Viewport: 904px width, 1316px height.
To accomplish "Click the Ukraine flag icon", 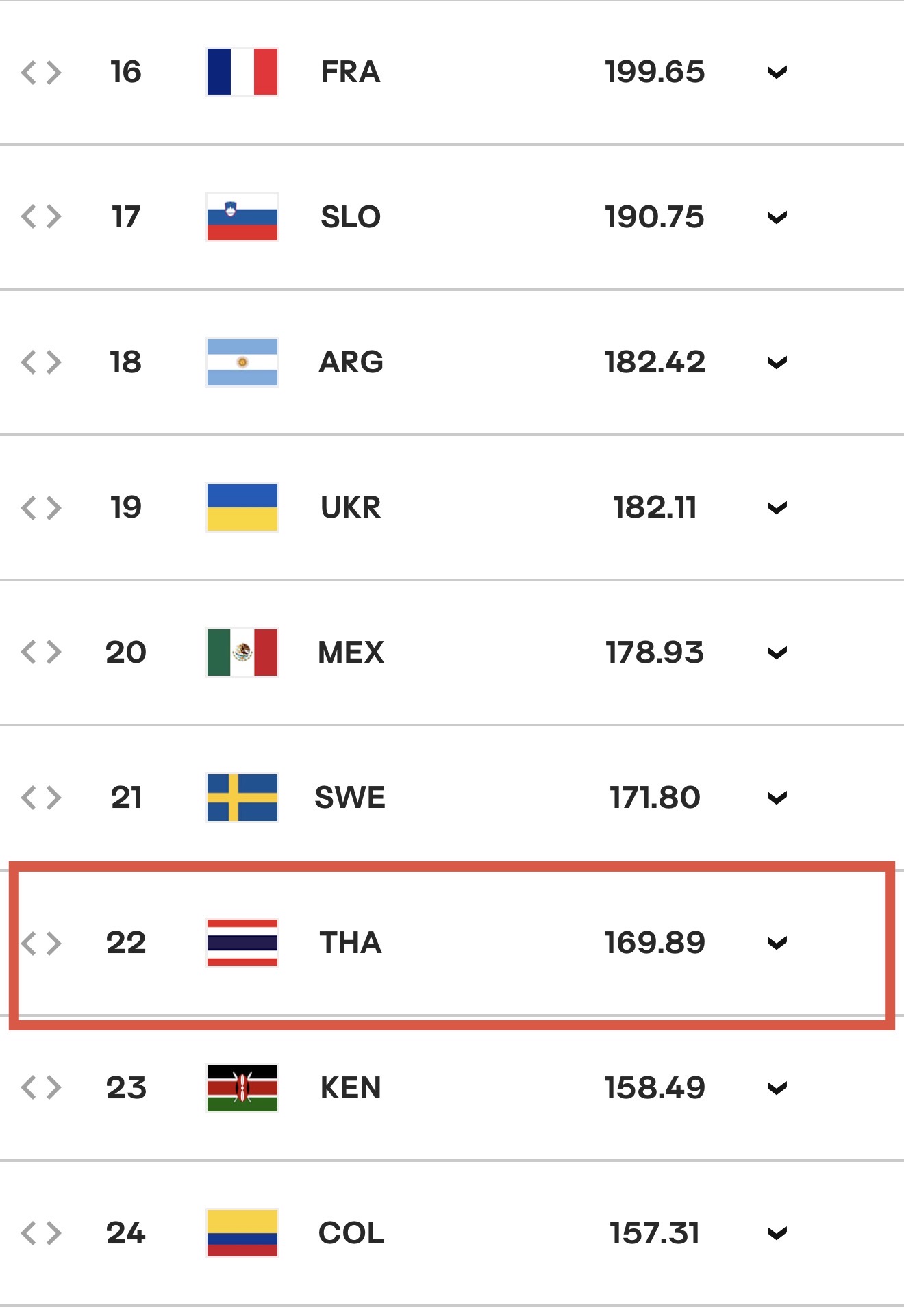I will (242, 507).
